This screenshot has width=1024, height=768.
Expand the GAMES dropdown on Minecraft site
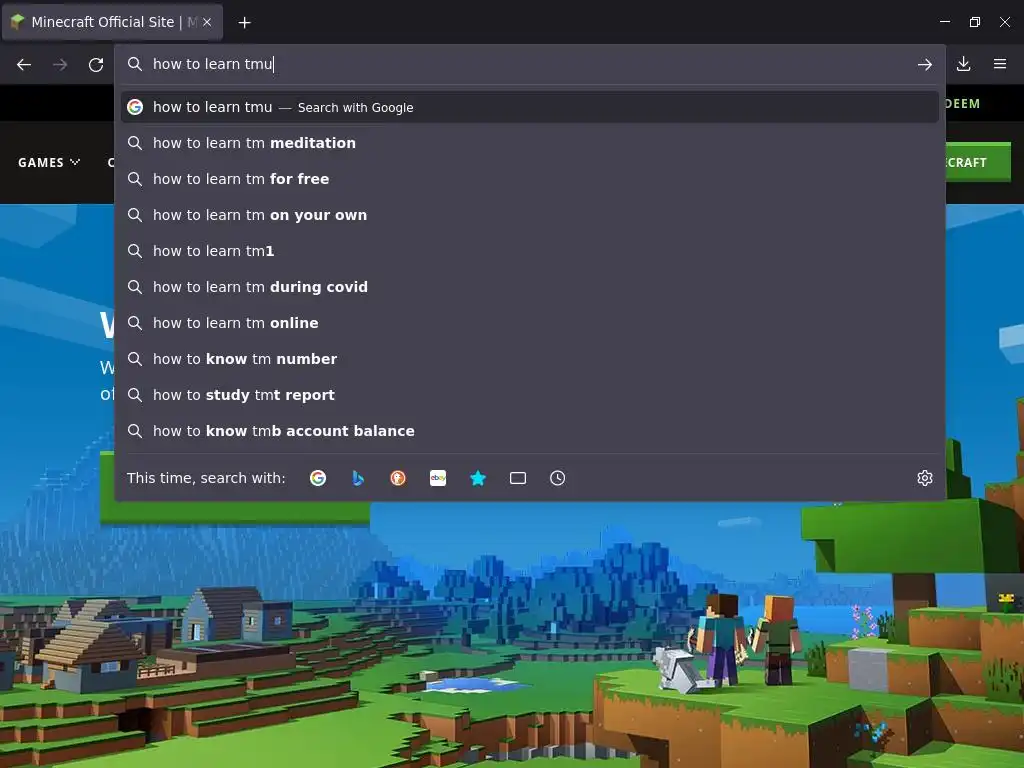click(49, 163)
